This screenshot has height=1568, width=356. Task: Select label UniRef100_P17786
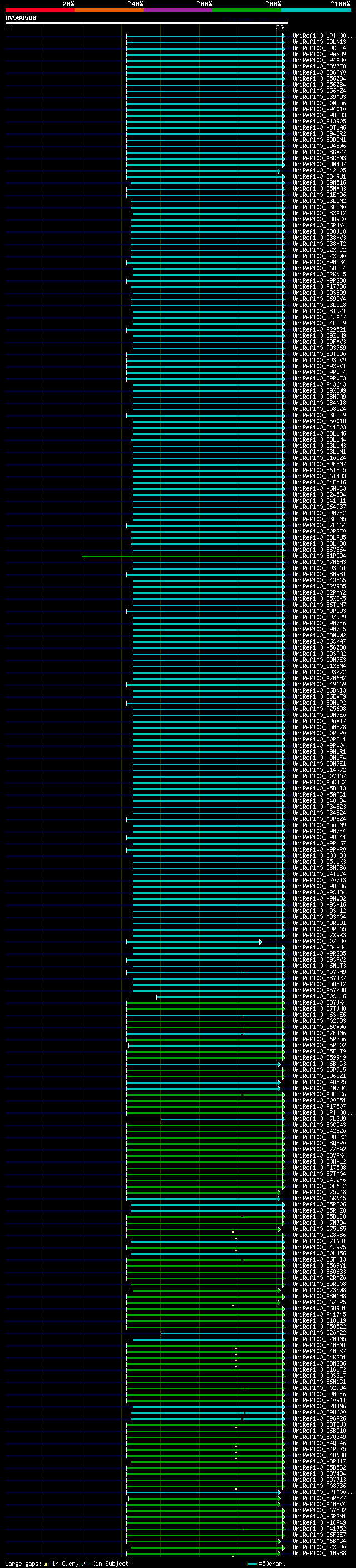319,286
